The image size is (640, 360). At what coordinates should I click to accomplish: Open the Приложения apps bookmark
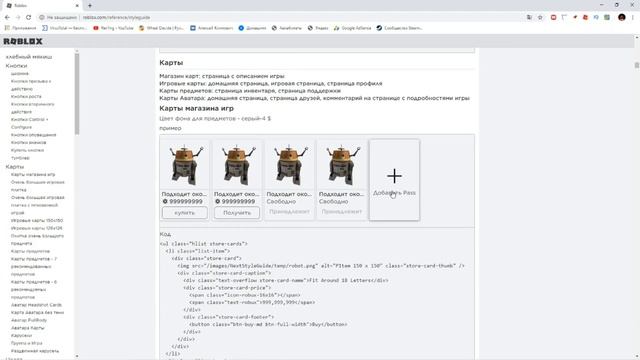(20, 28)
